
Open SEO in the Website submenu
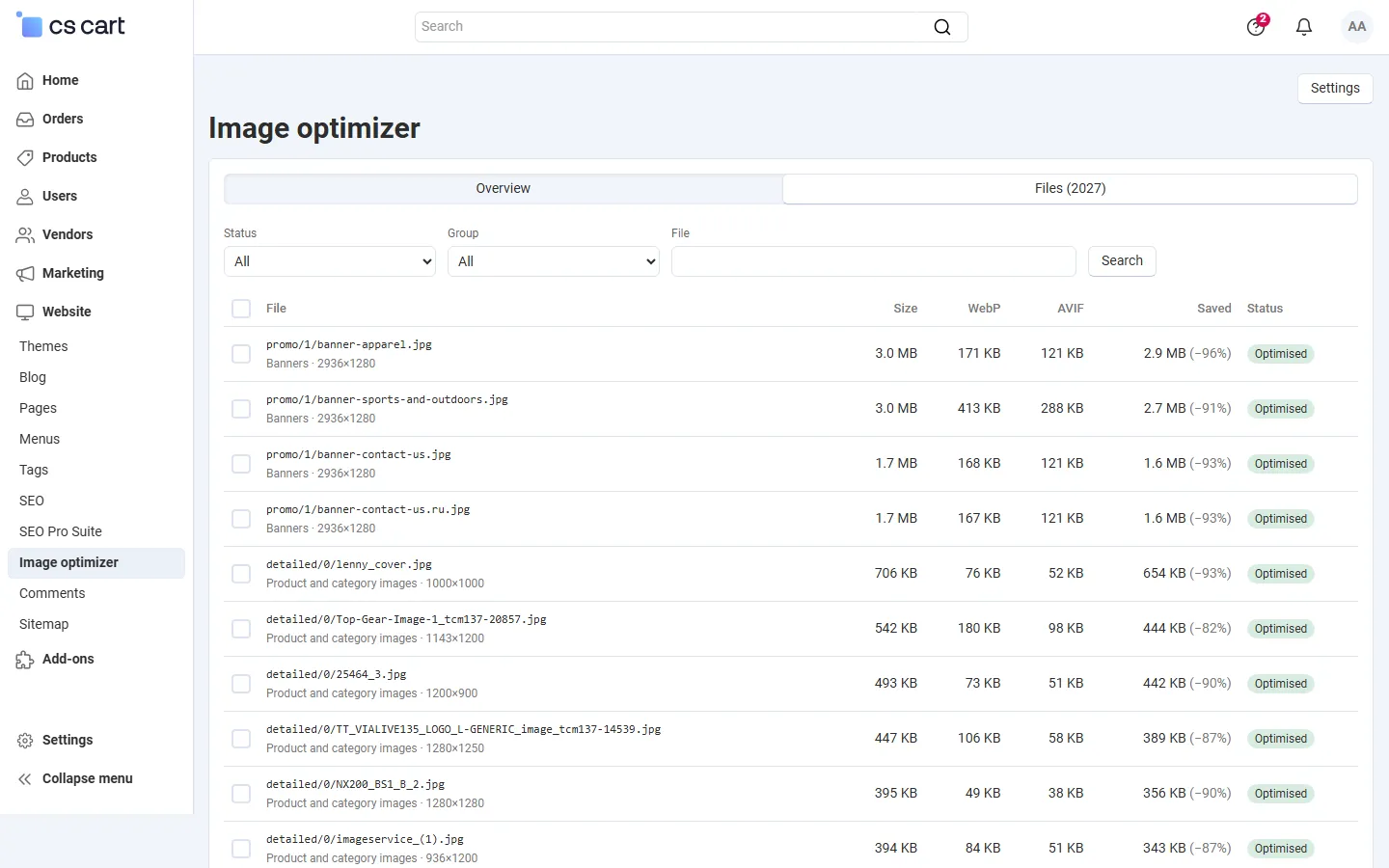tap(32, 501)
